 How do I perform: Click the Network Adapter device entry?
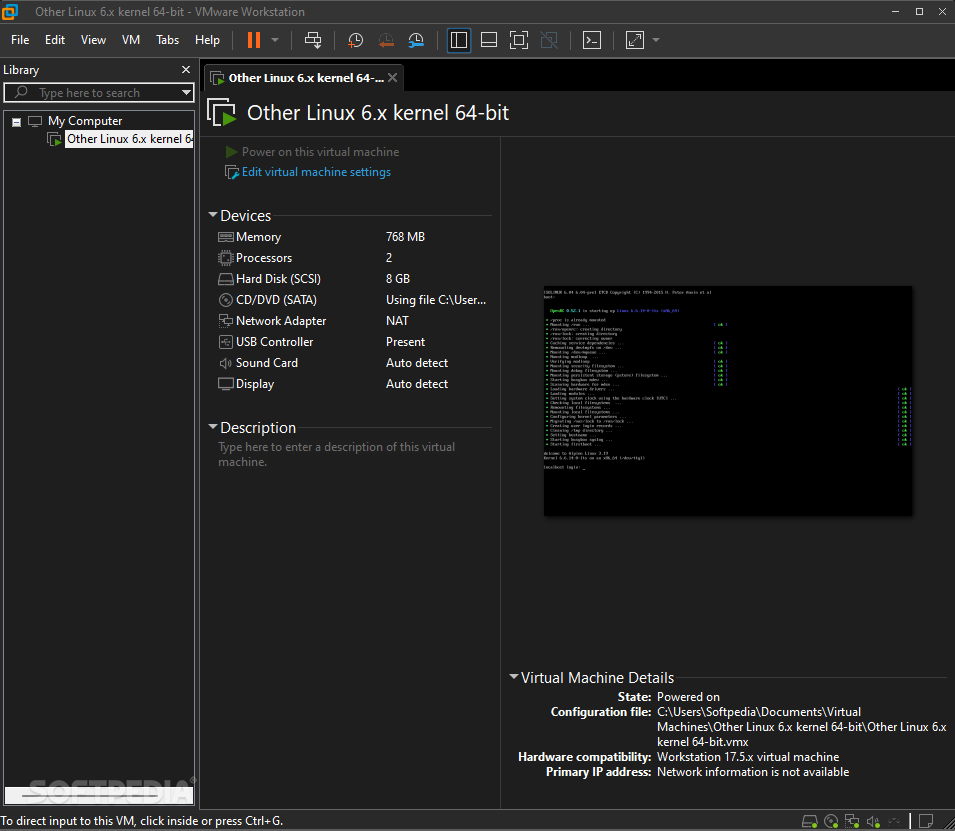pos(281,320)
